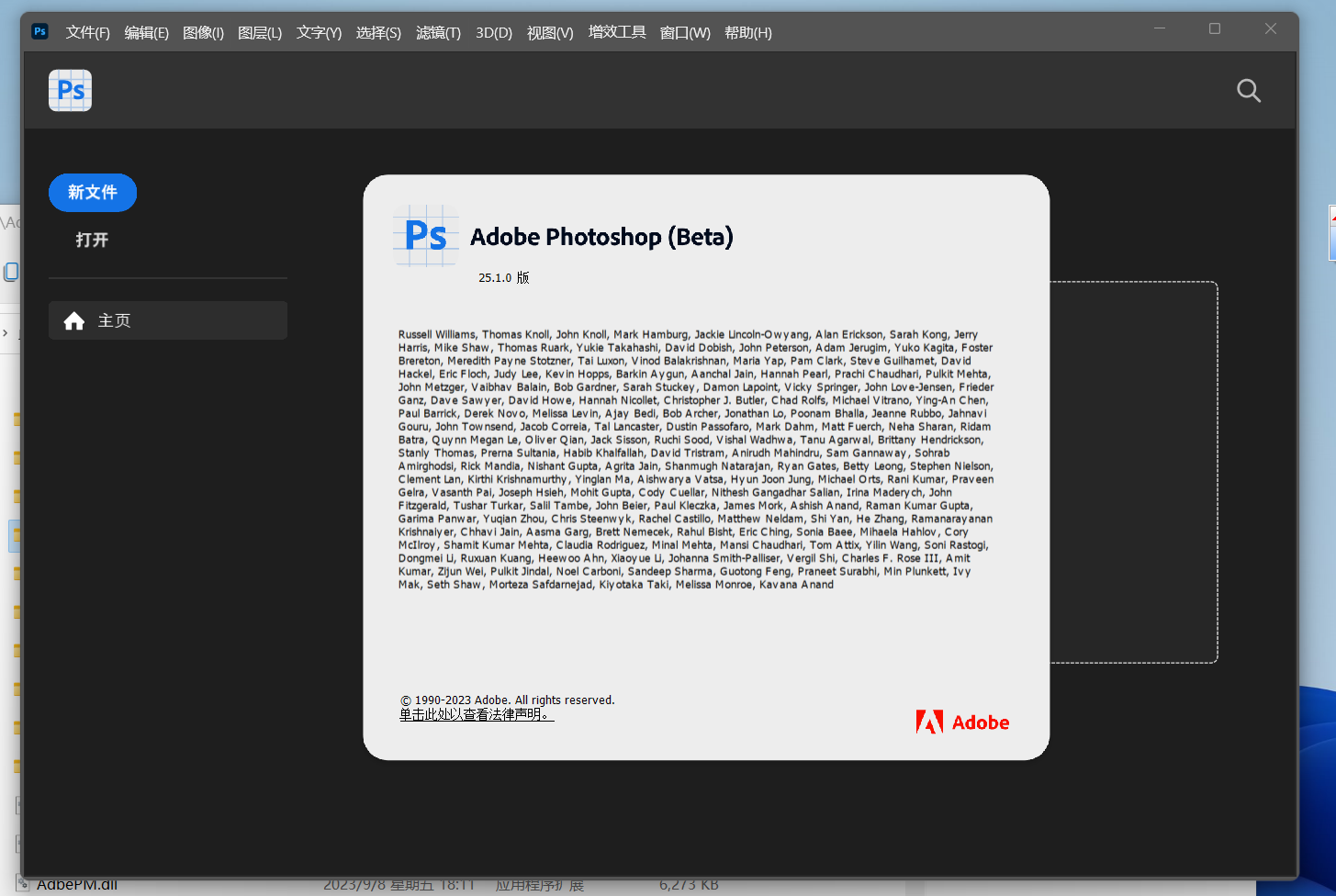Image resolution: width=1336 pixels, height=896 pixels.
Task: Click the legal notice link 单击此处以查看法律声明
Action: tap(477, 714)
